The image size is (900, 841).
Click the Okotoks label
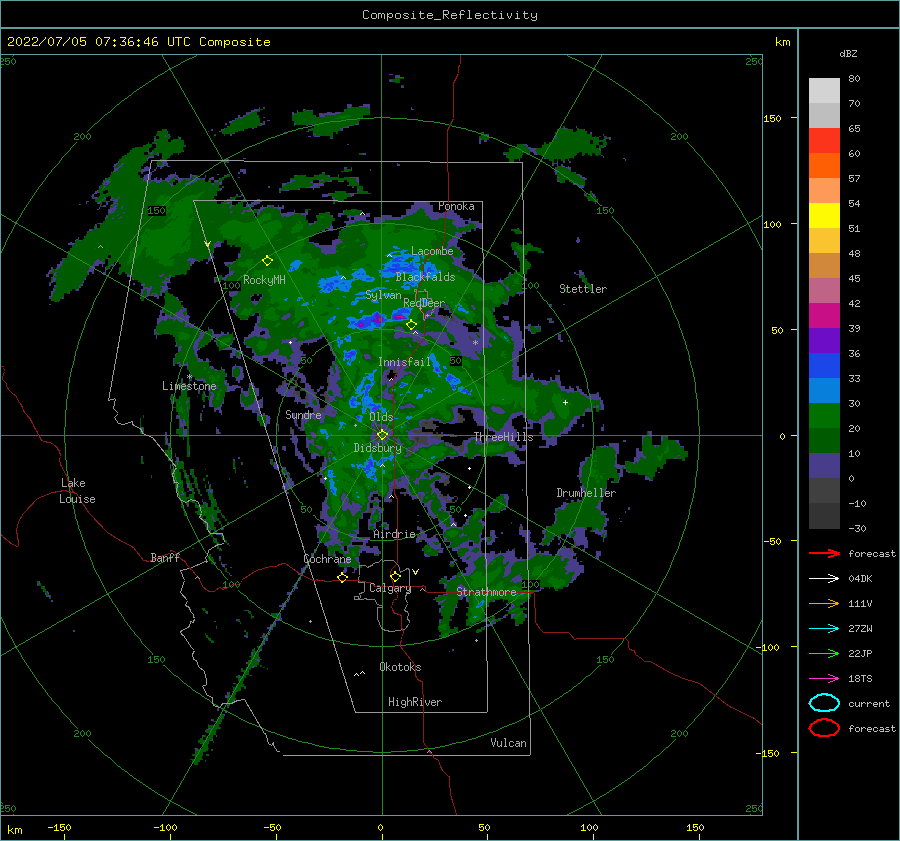400,667
